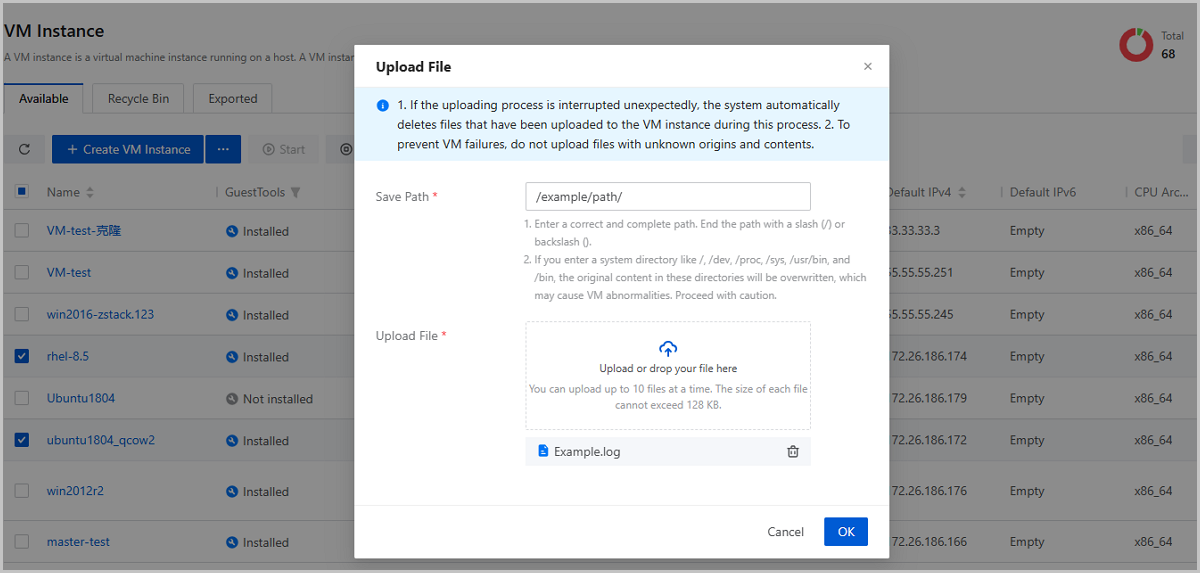This screenshot has width=1200, height=573.
Task: Sort by the Name column arrows
Action: click(x=90, y=192)
